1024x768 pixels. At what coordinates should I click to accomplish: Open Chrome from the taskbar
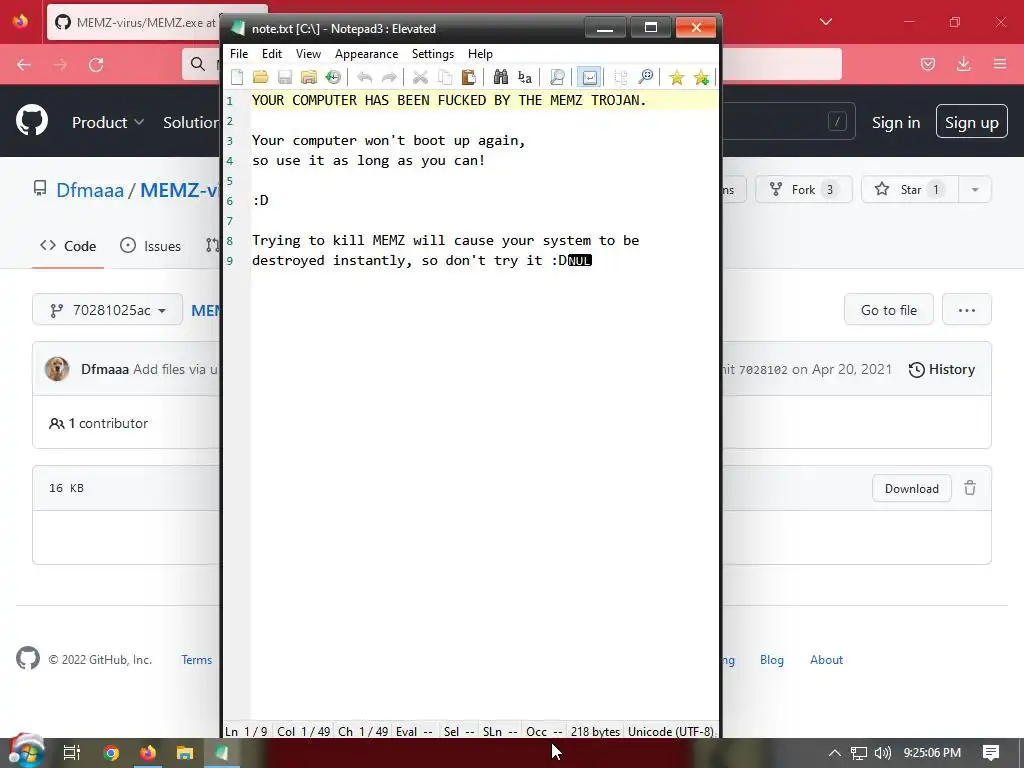[111, 753]
